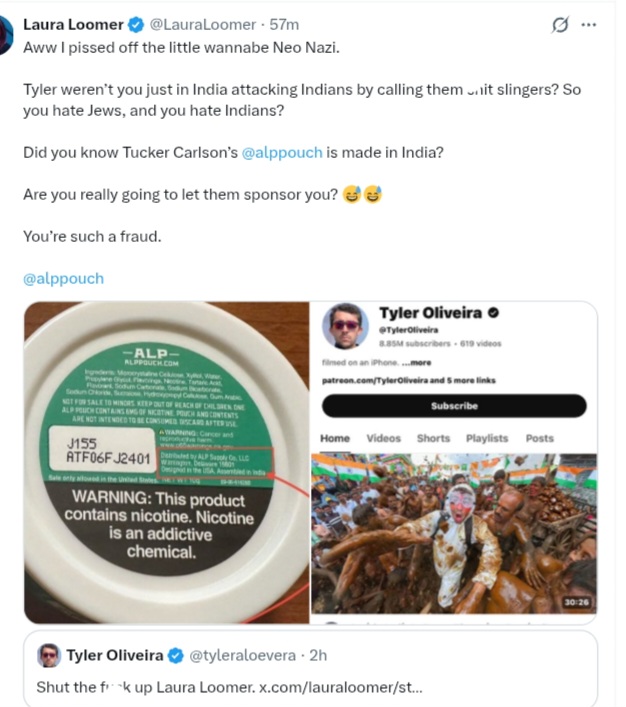Image resolution: width=626 pixels, height=707 pixels.
Task: Expand channel description with "...more"
Action: [420, 362]
